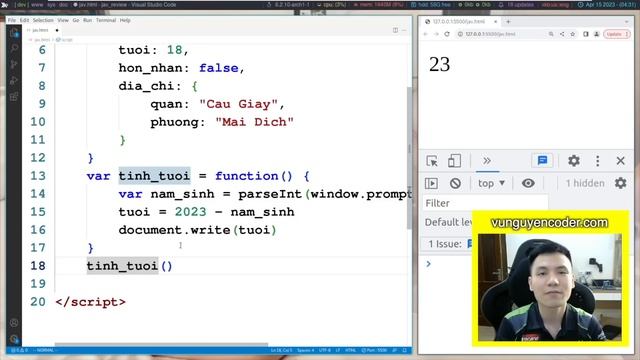Click editor horizontal scrollbar
The image size is (640, 360).
161,345
